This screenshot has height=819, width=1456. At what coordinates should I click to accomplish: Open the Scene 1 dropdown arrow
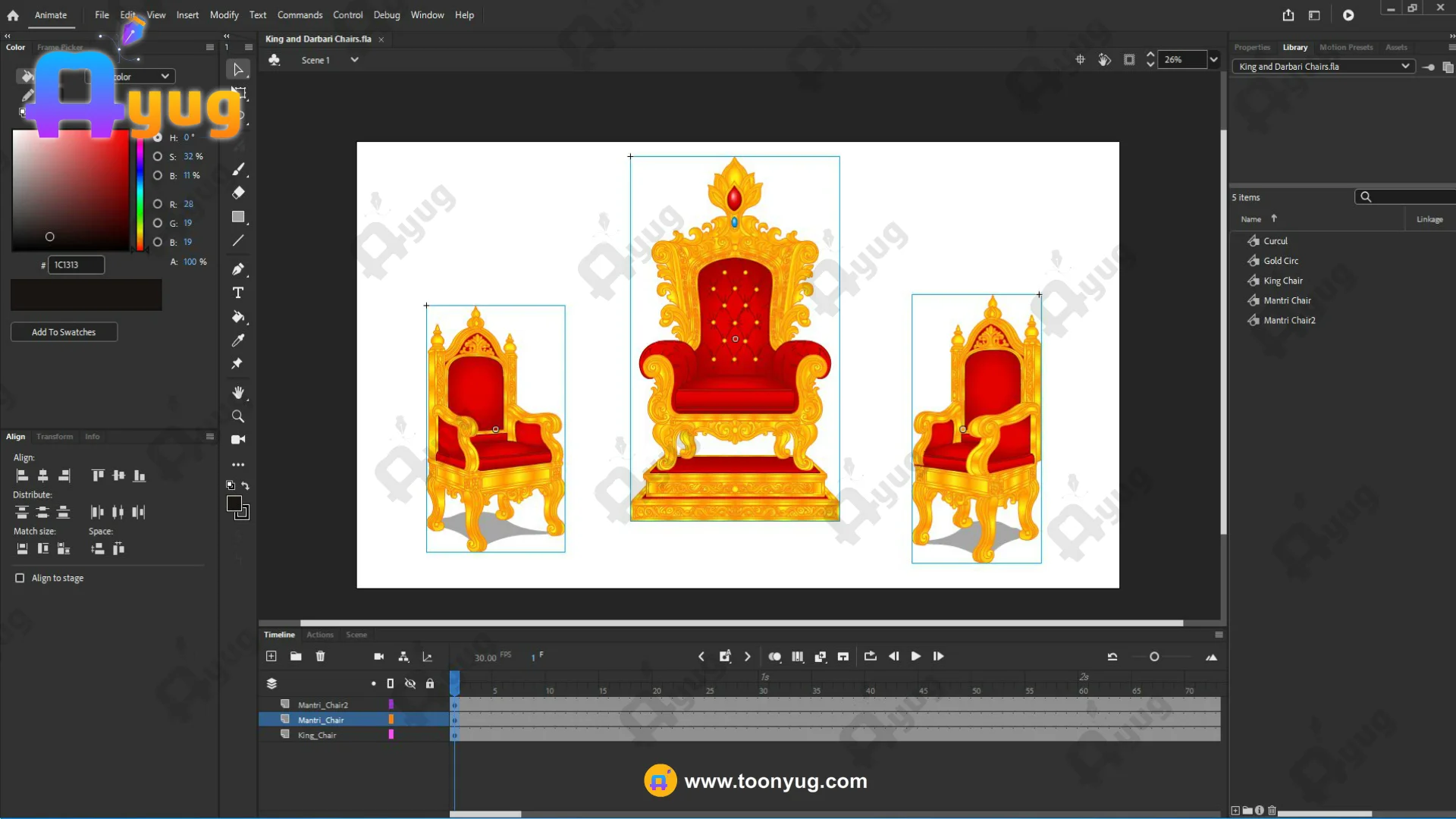[354, 60]
